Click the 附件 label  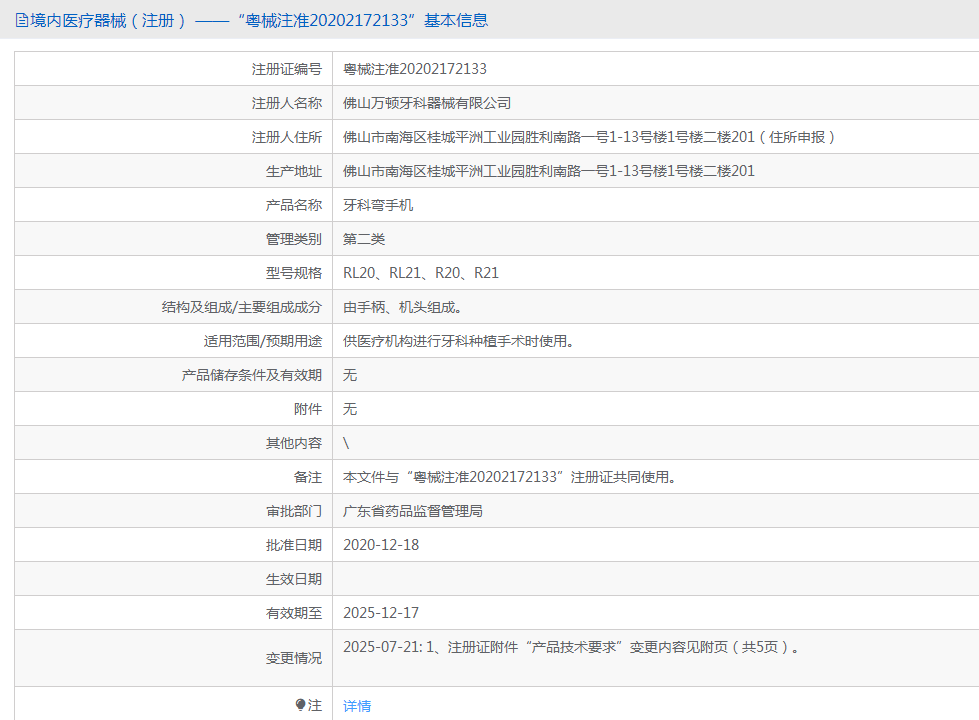point(308,409)
